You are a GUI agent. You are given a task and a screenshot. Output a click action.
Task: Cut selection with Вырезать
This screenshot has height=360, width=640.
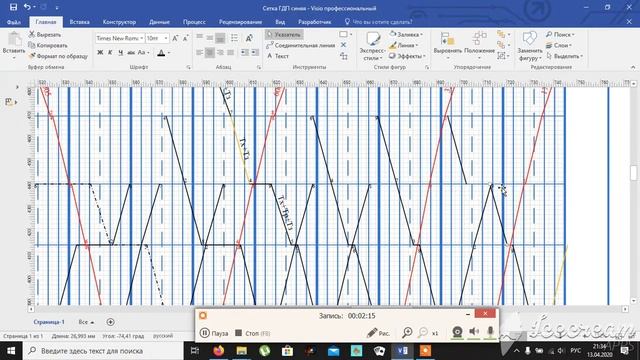(x=44, y=35)
